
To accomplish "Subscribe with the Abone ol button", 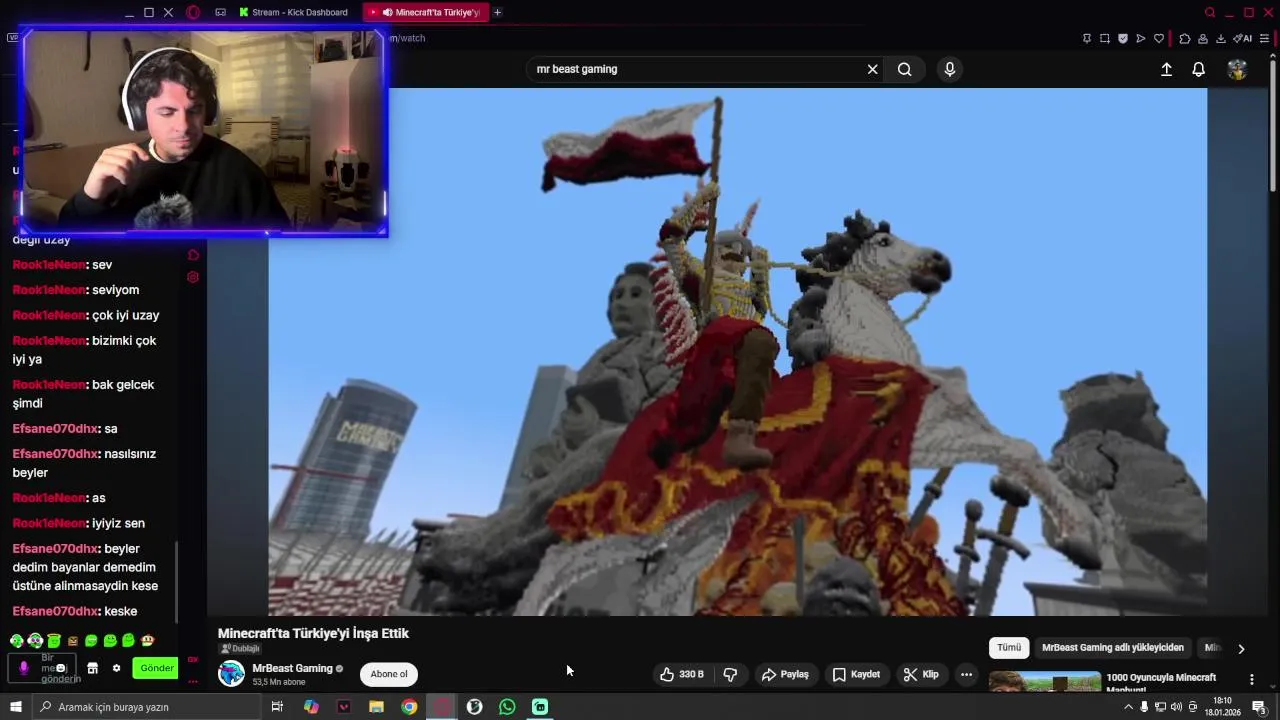I will (389, 674).
